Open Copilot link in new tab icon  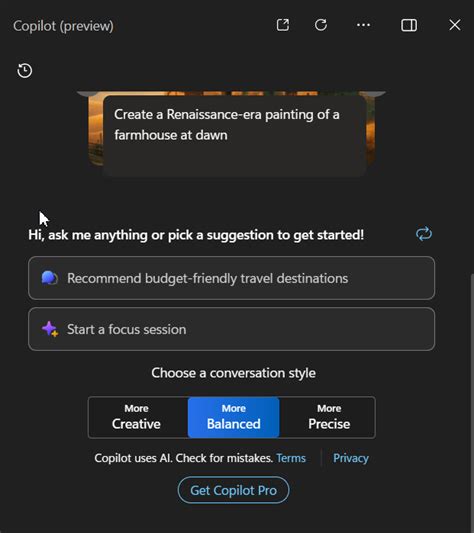(x=283, y=25)
